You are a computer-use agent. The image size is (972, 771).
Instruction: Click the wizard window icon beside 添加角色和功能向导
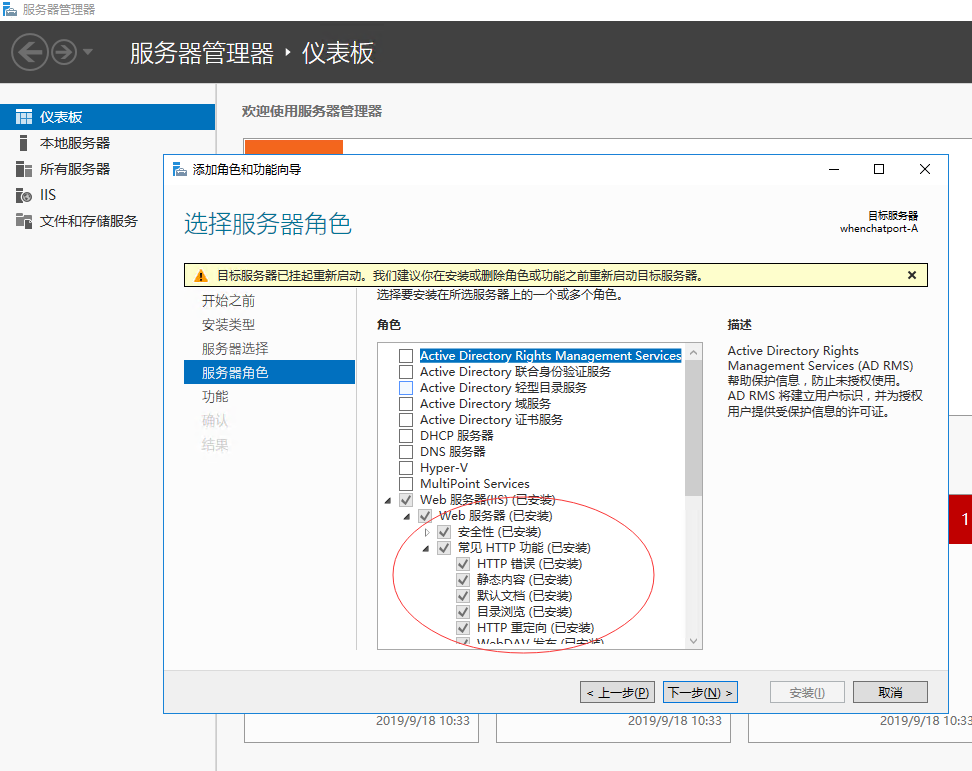pyautogui.click(x=180, y=169)
